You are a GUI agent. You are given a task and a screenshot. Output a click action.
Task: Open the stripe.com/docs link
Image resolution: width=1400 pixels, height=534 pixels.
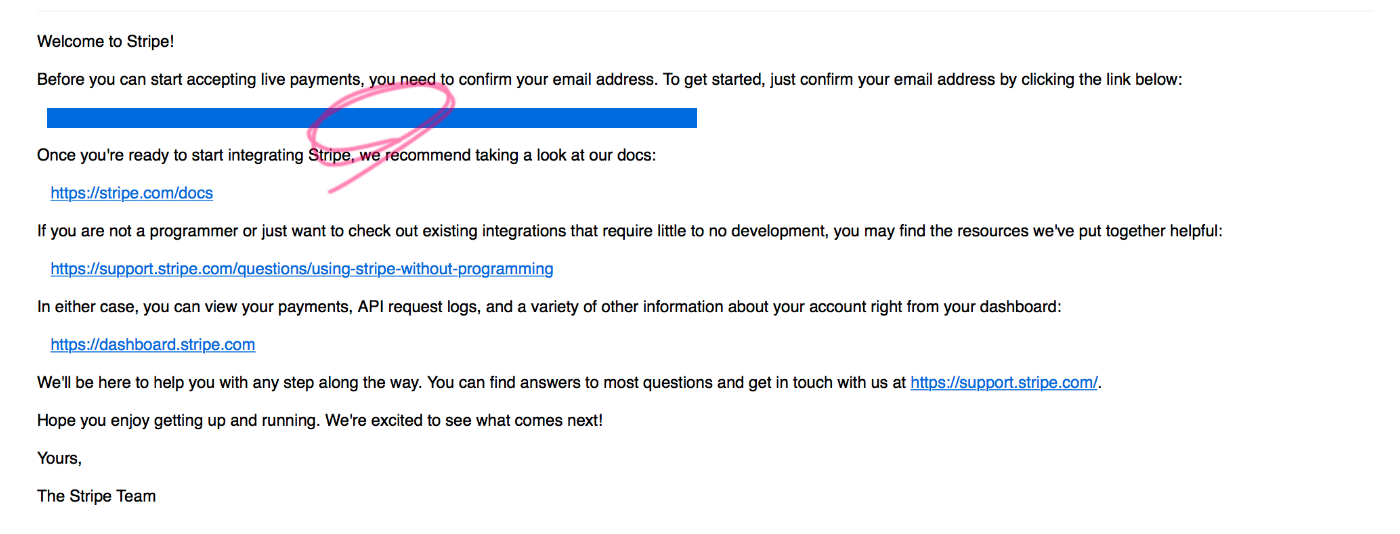132,193
